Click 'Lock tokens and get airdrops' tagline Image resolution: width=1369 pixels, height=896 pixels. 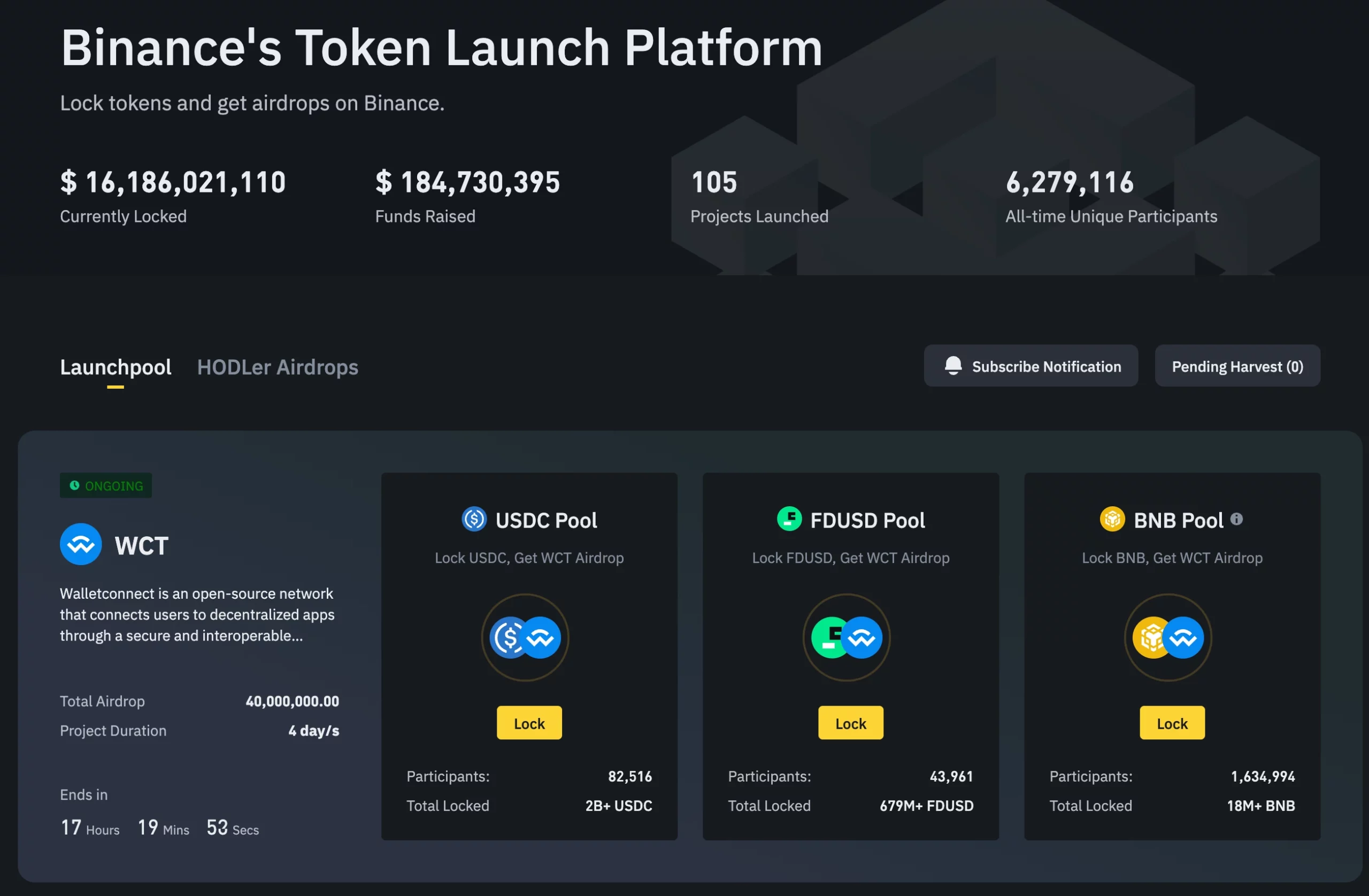252,103
